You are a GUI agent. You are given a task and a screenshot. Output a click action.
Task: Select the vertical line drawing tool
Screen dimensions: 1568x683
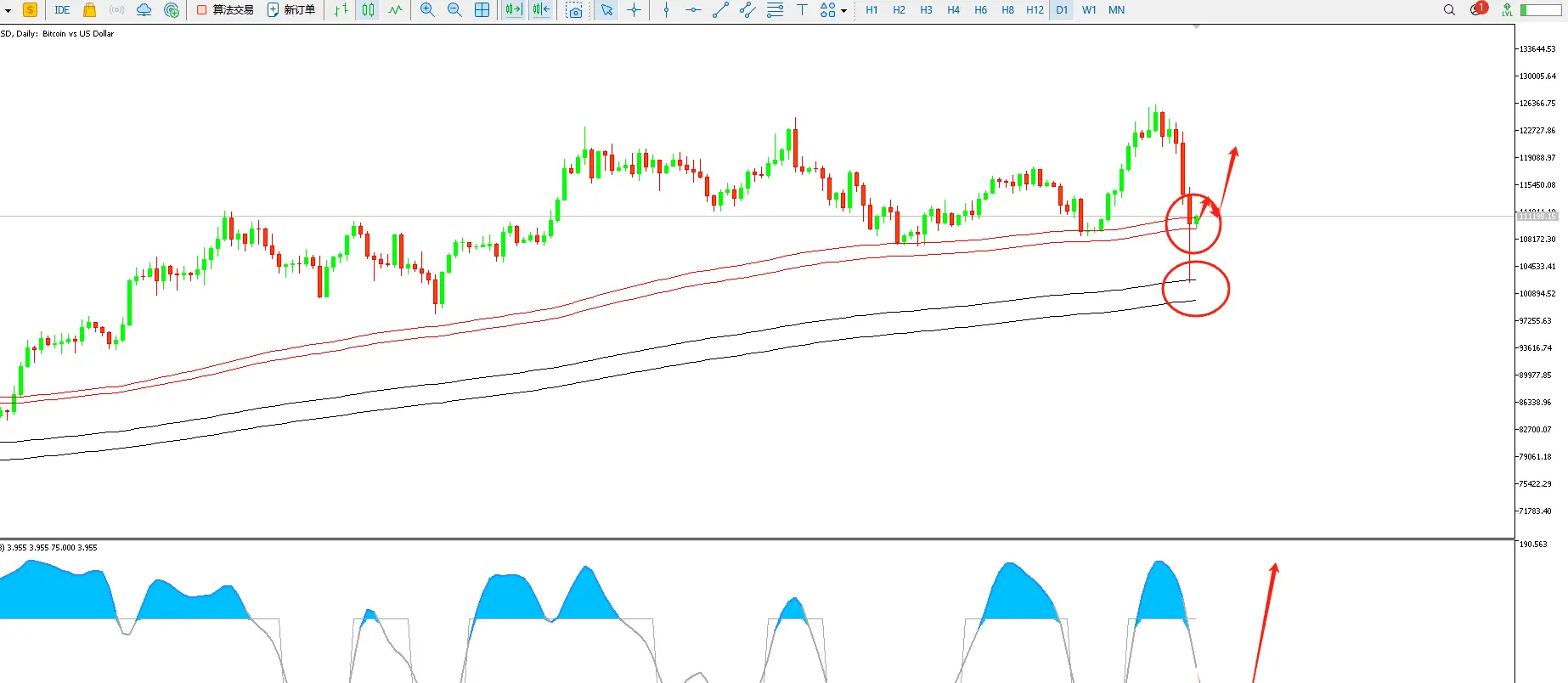(x=667, y=10)
